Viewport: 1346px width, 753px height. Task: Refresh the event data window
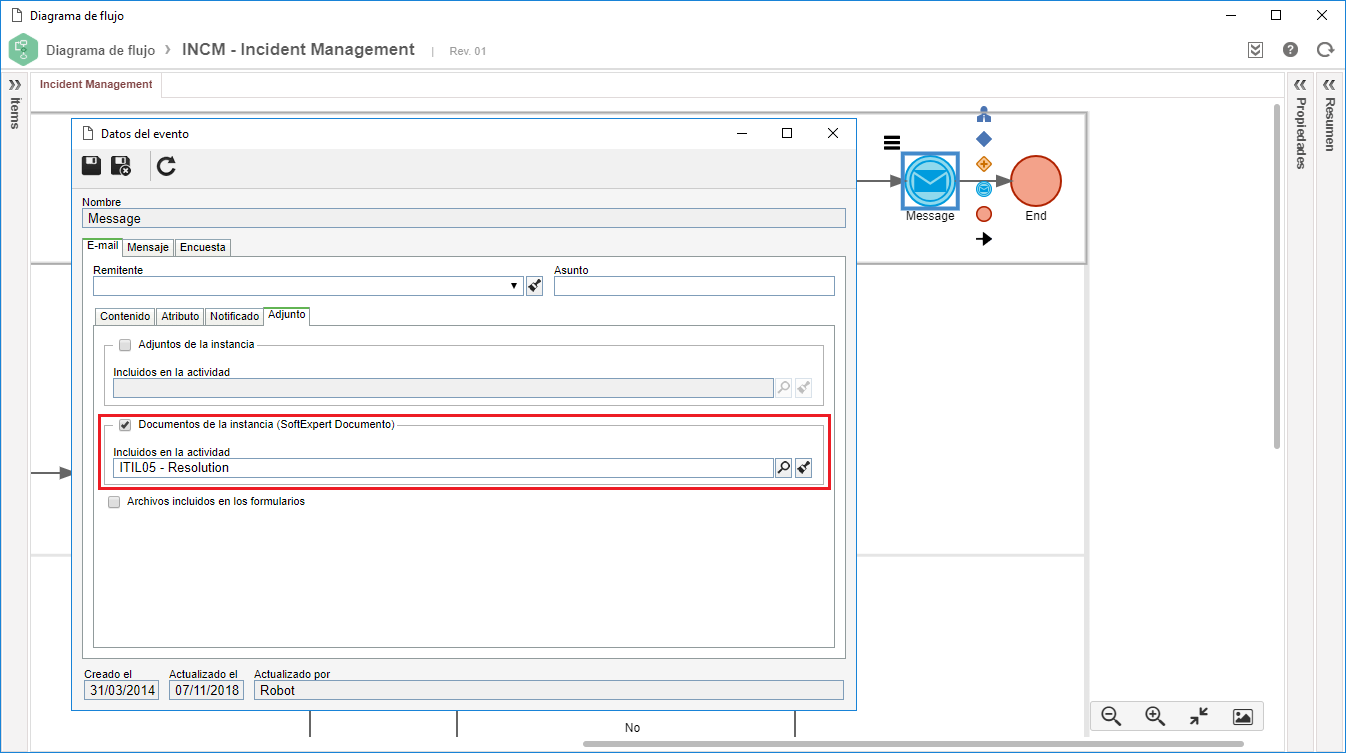pyautogui.click(x=167, y=166)
